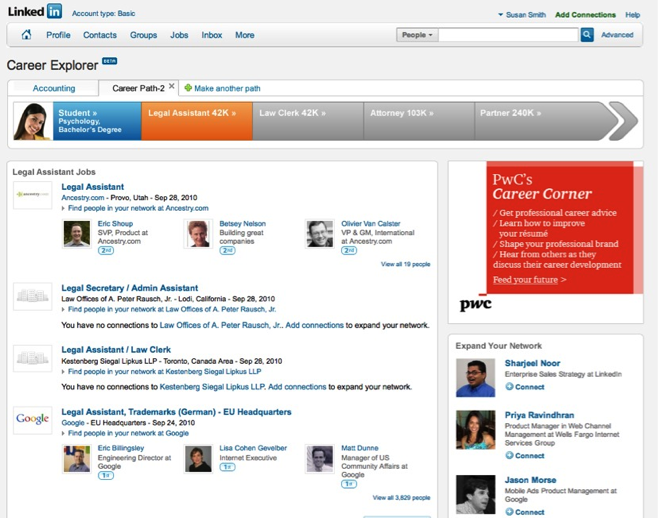
Task: Click inside the search text field
Action: pyautogui.click(x=509, y=35)
